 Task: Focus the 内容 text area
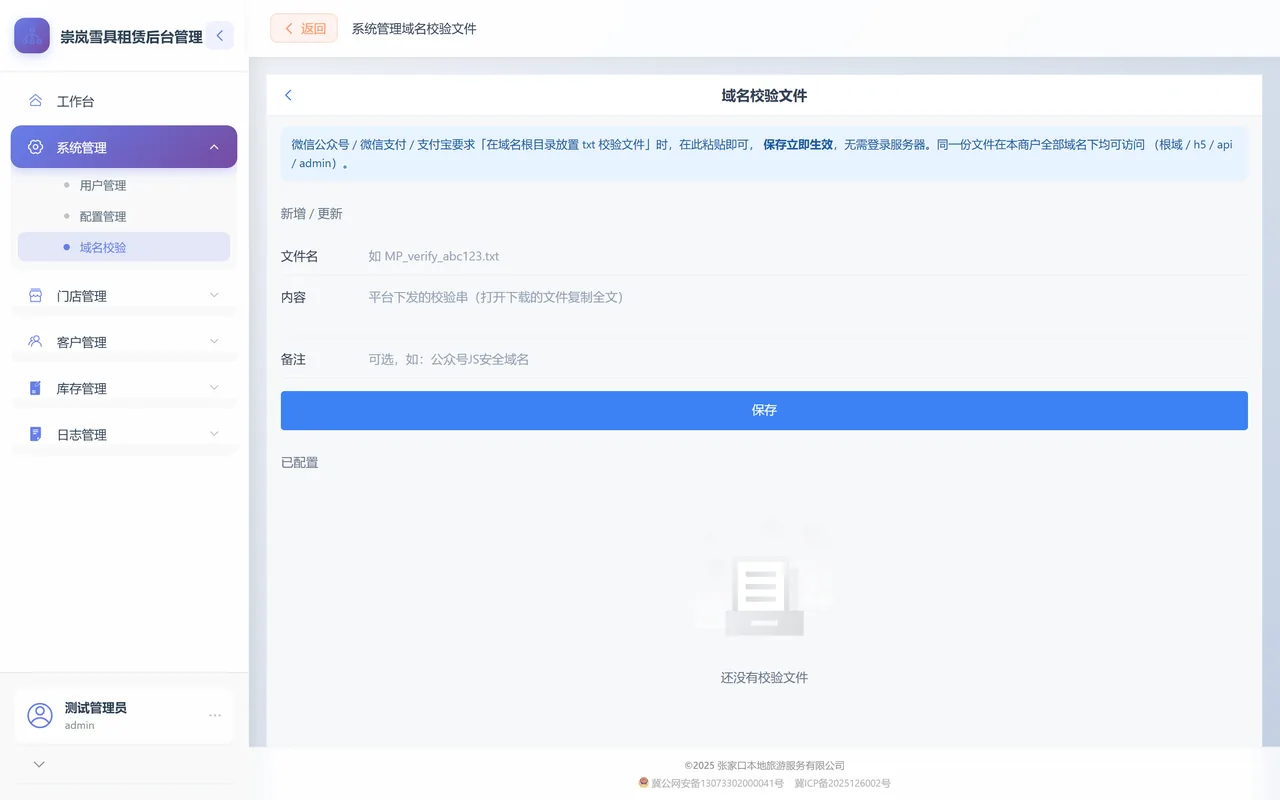[x=807, y=307]
